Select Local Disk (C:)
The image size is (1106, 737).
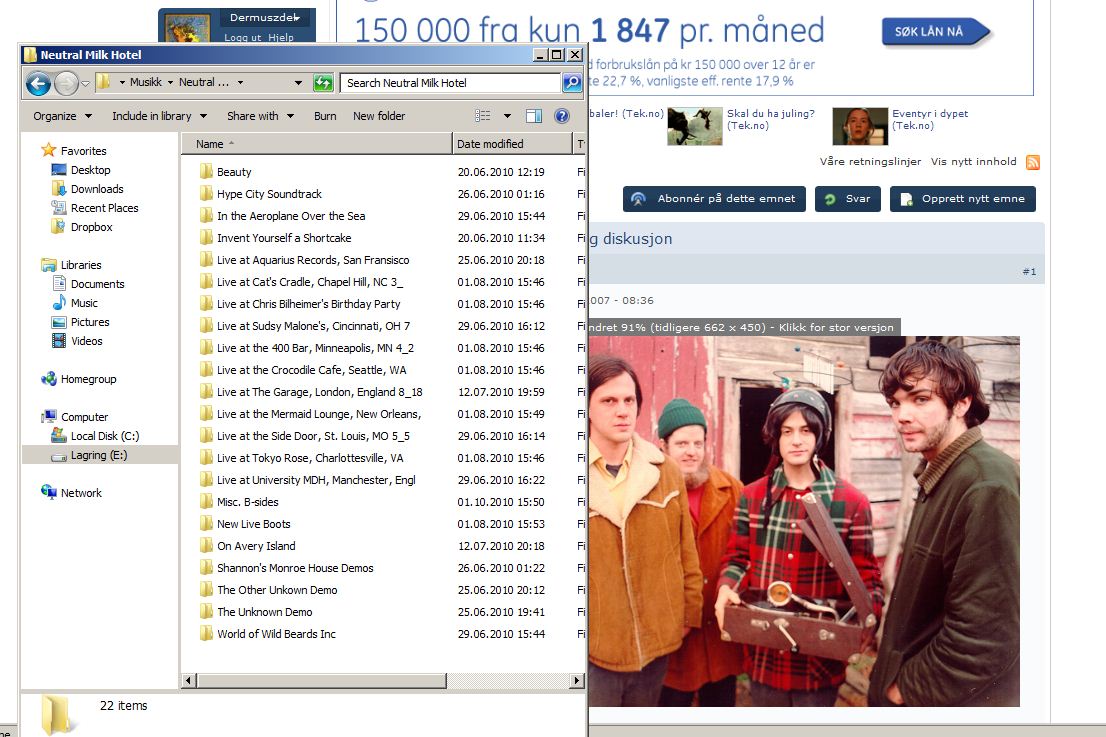(105, 436)
